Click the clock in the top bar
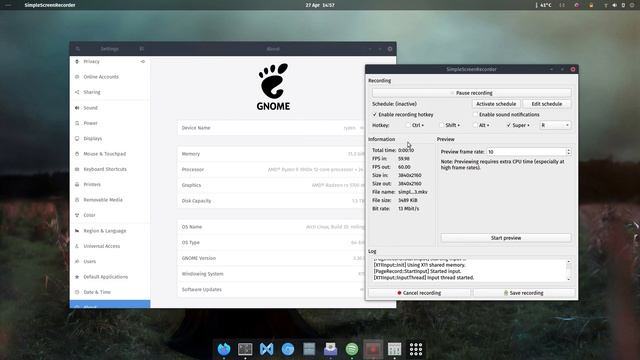This screenshot has width=640, height=360. (x=320, y=5)
